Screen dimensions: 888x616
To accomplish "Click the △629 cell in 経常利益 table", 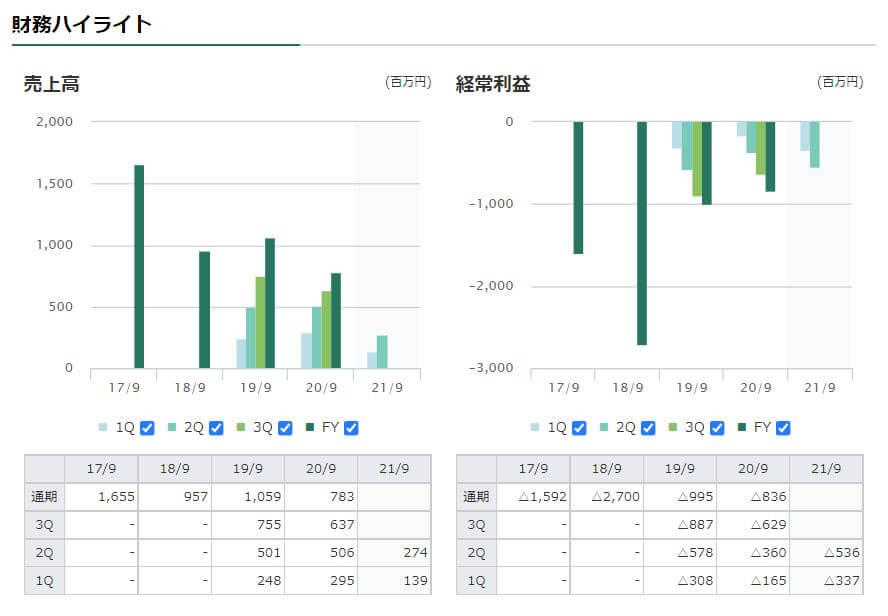I will (753, 525).
